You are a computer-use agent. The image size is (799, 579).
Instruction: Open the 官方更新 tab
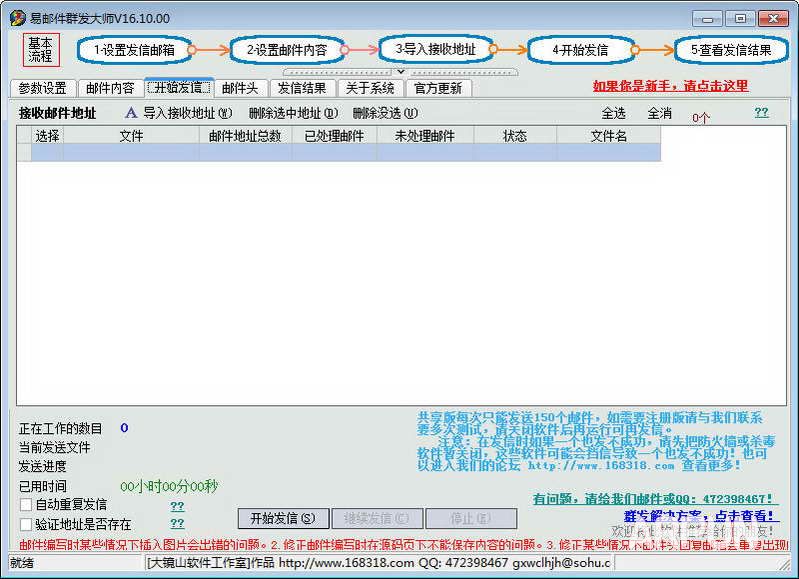click(x=438, y=88)
